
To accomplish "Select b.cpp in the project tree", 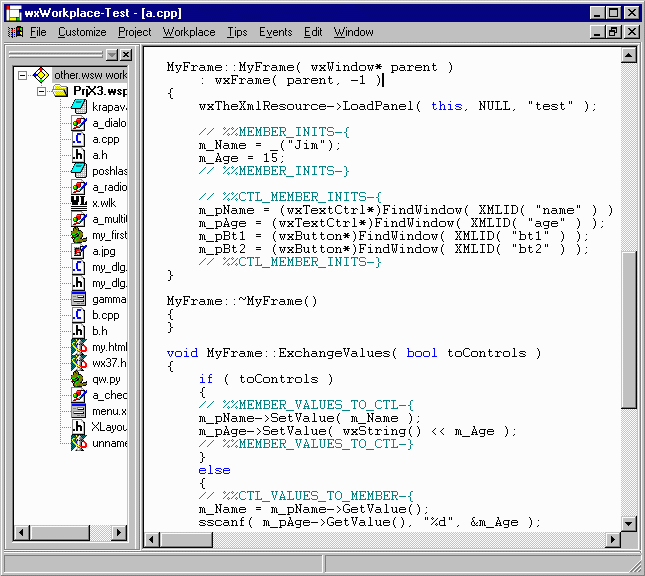I will [106, 315].
